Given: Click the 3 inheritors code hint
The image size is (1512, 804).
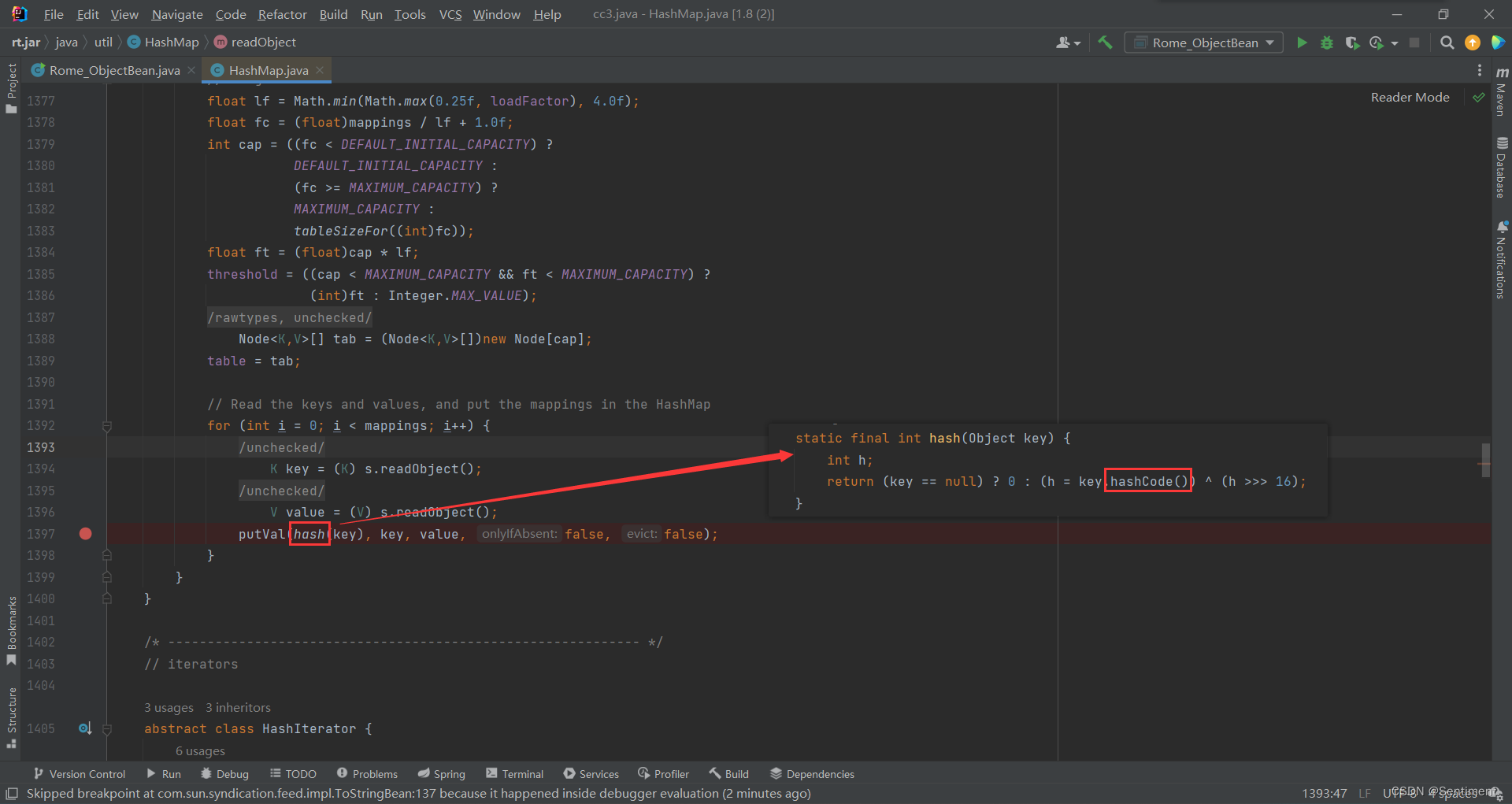Looking at the screenshot, I should [238, 708].
